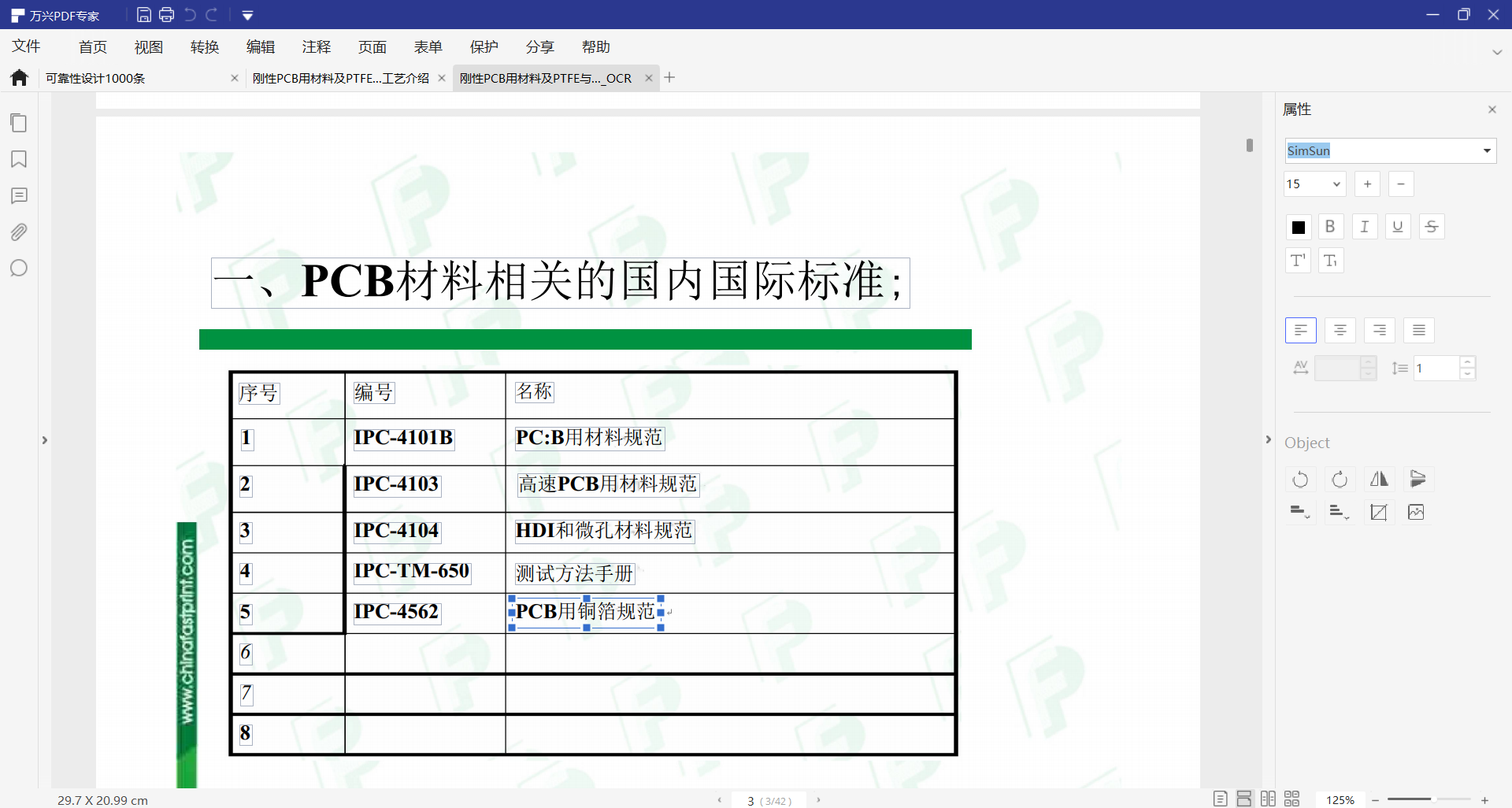Switch to continuous page view
Viewport: 1512px width, 808px height.
(1244, 799)
